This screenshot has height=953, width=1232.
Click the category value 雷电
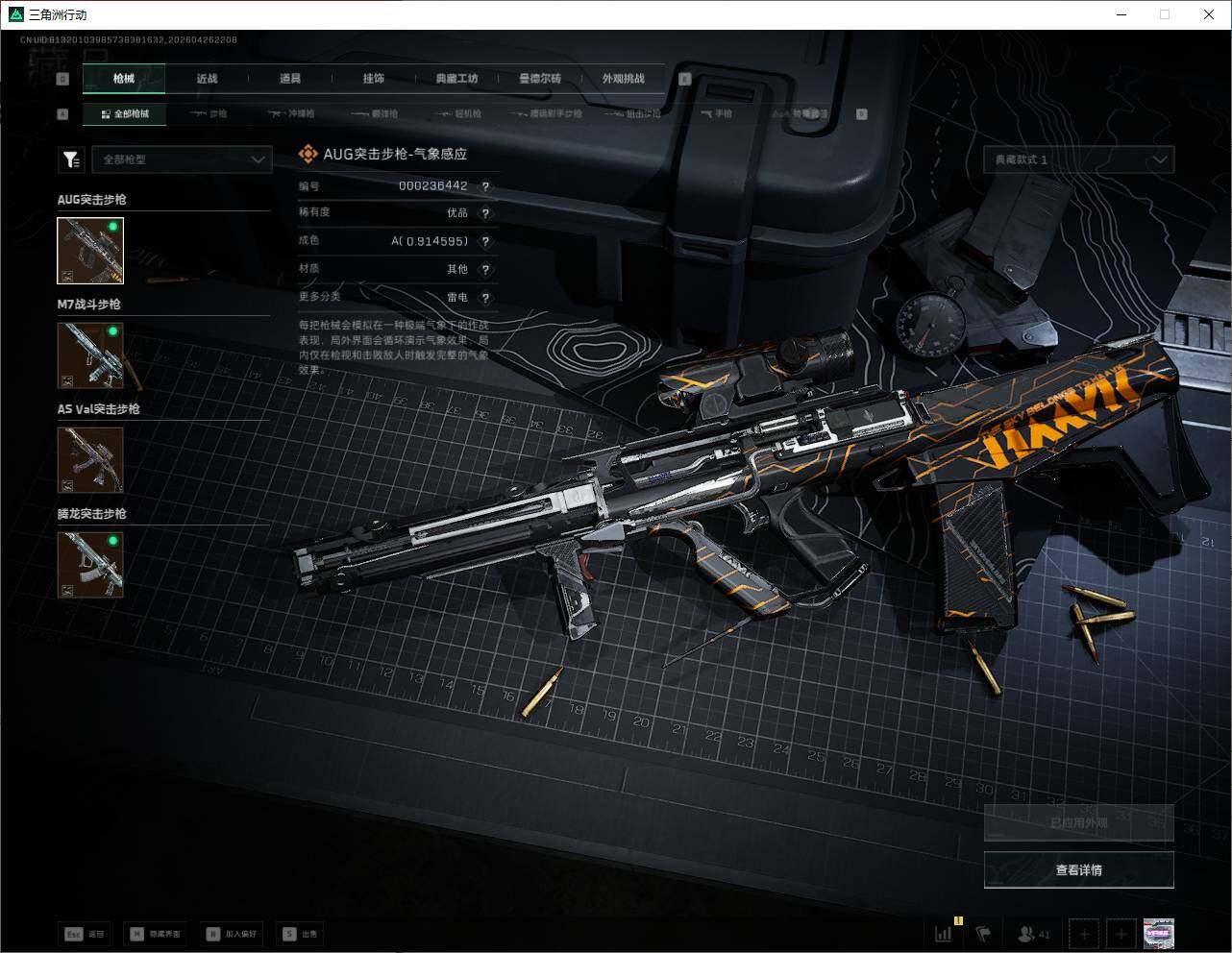coord(457,298)
